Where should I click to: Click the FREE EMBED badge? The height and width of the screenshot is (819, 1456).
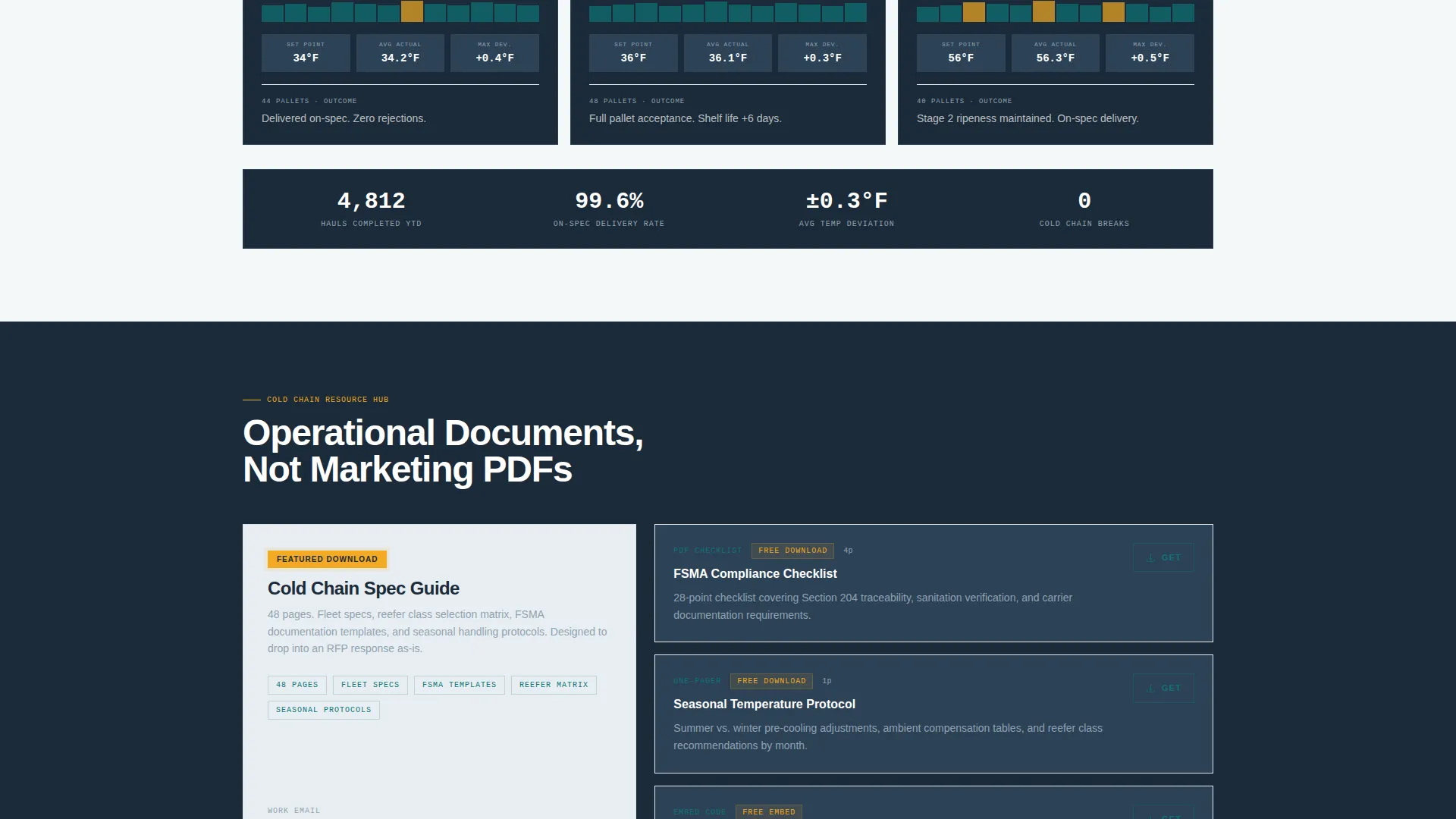pos(769,811)
